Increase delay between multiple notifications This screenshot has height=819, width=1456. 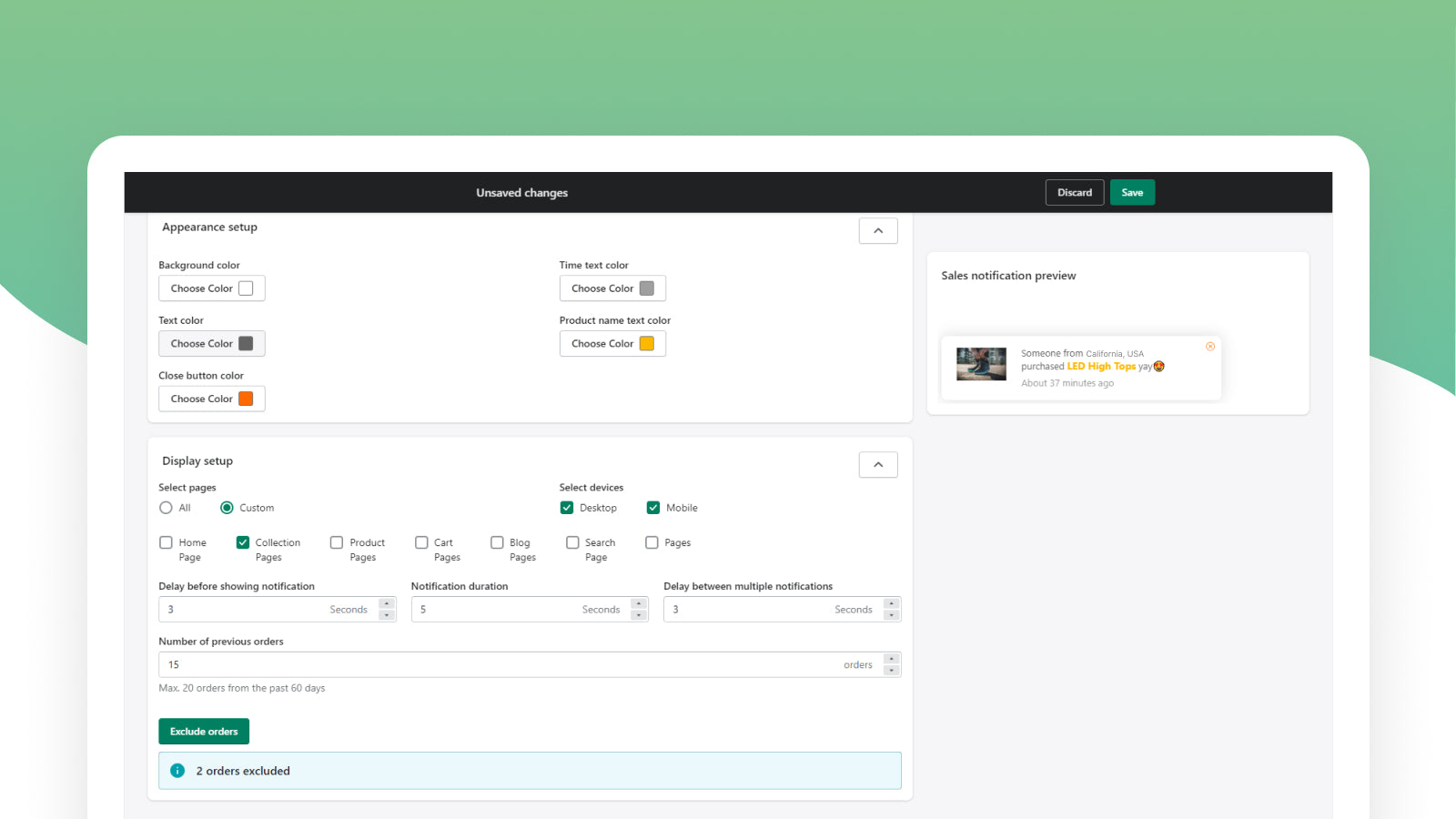click(892, 604)
